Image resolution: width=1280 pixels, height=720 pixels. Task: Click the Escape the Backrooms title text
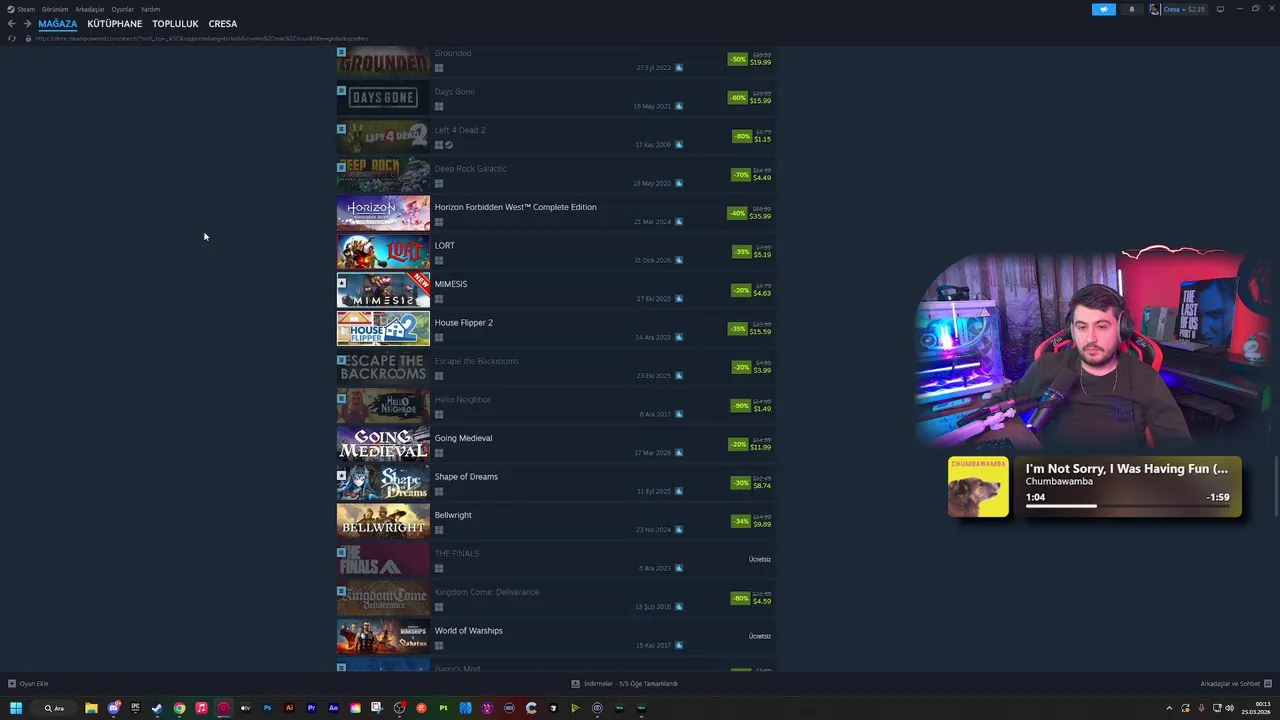click(476, 361)
